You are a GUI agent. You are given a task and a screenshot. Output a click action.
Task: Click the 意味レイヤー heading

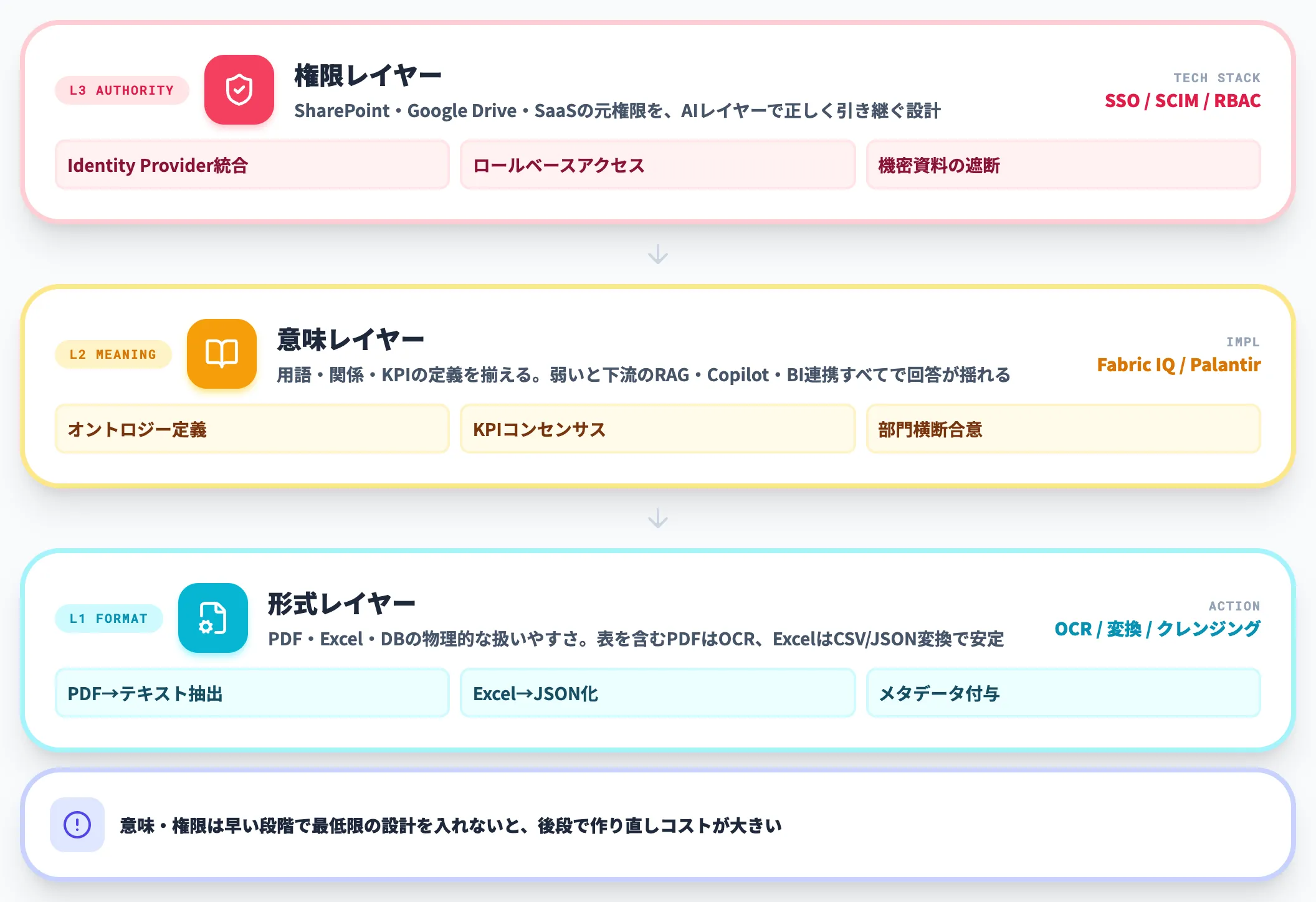pyautogui.click(x=350, y=340)
